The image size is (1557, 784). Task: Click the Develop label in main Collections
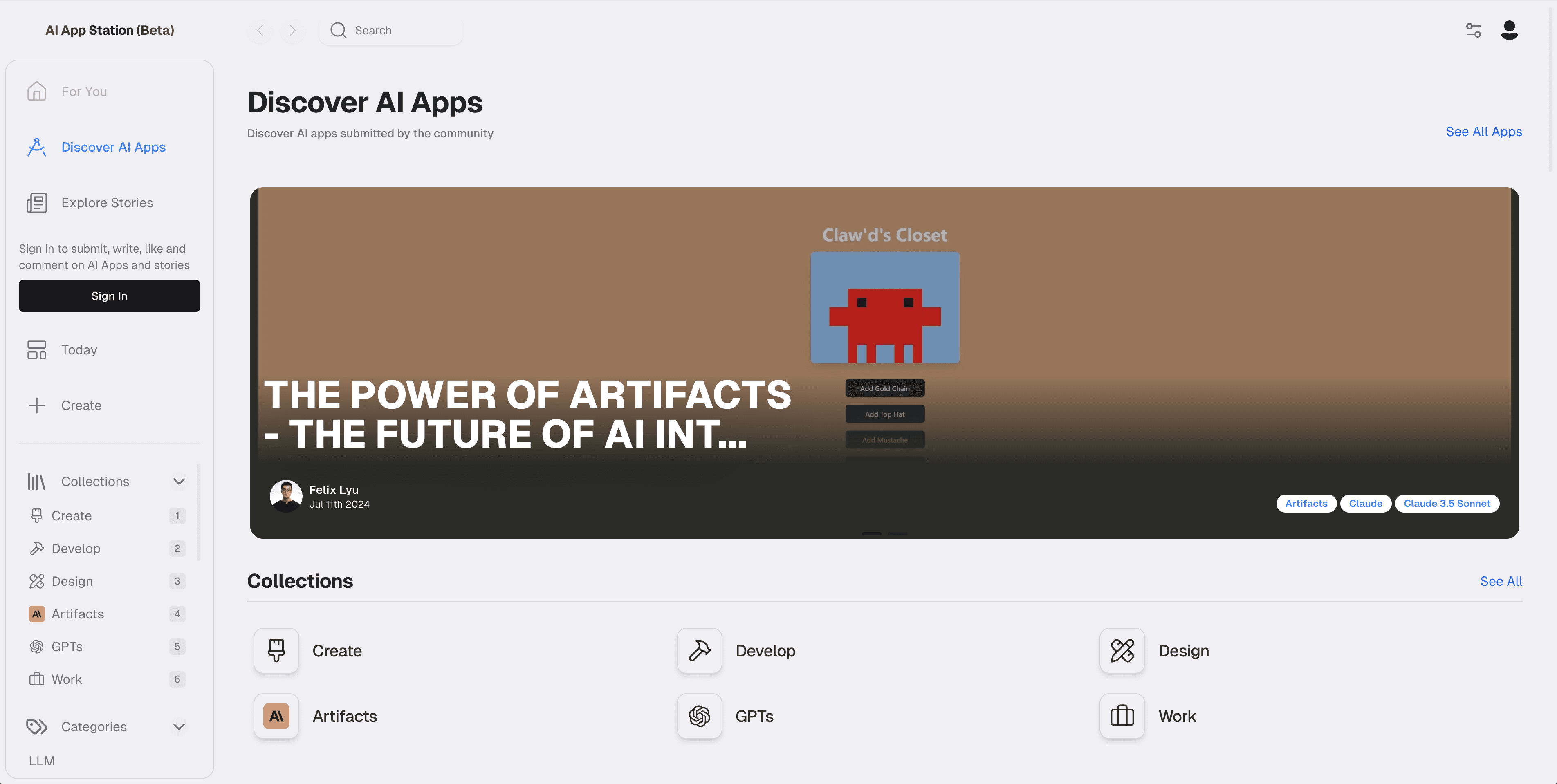click(x=765, y=650)
